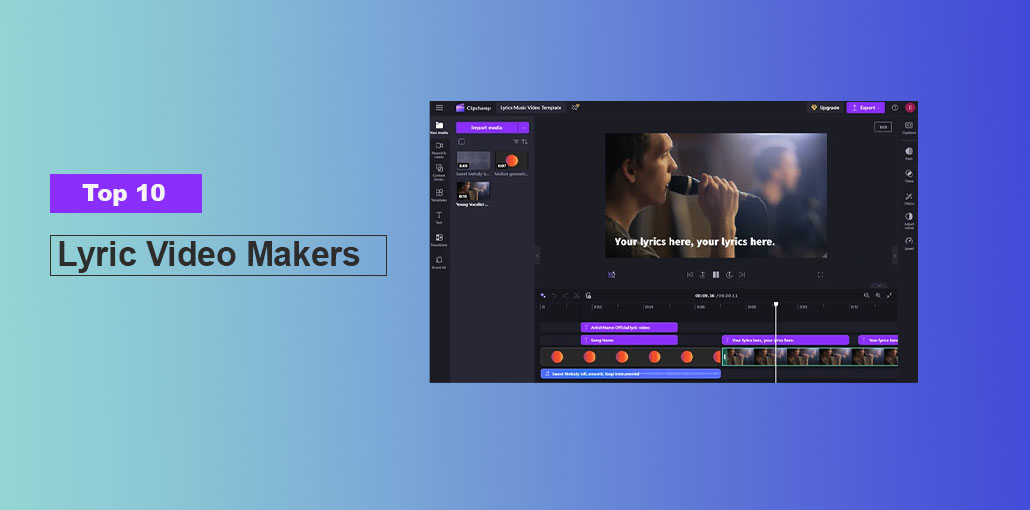Collapse the timeline with the chevron
The height and width of the screenshot is (510, 1030).
tap(878, 285)
